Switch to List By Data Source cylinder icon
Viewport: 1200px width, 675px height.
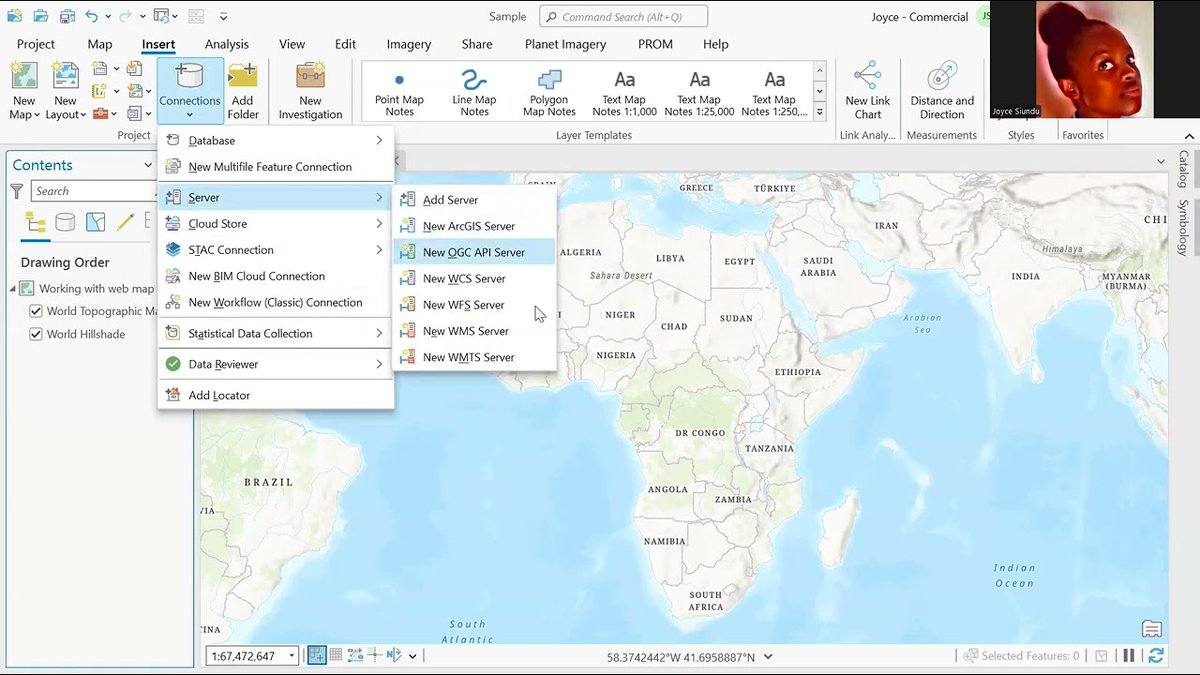tap(65, 222)
